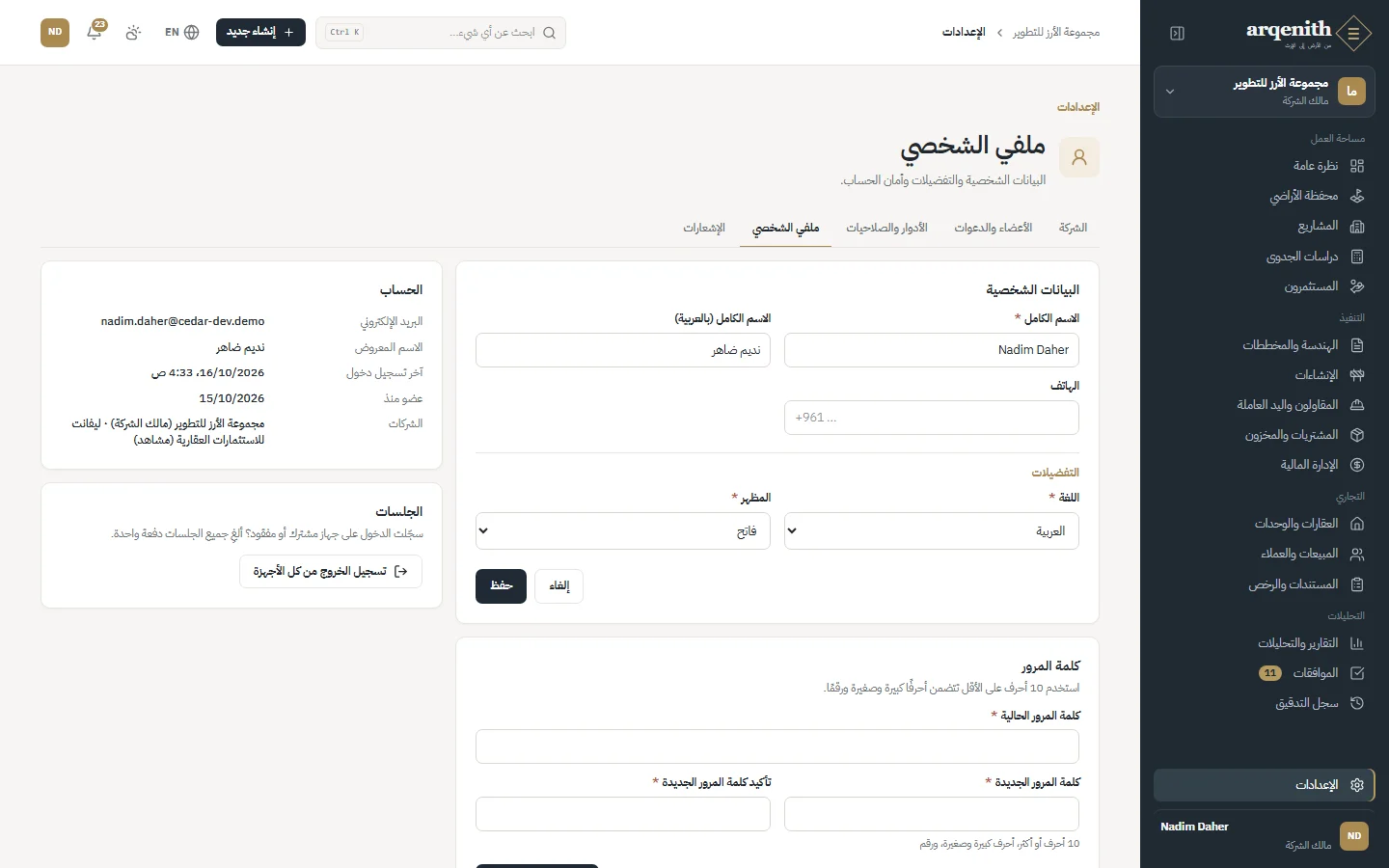Open الإدارة المالية finance icon
The width and height of the screenshot is (1389, 868).
click(1357, 465)
